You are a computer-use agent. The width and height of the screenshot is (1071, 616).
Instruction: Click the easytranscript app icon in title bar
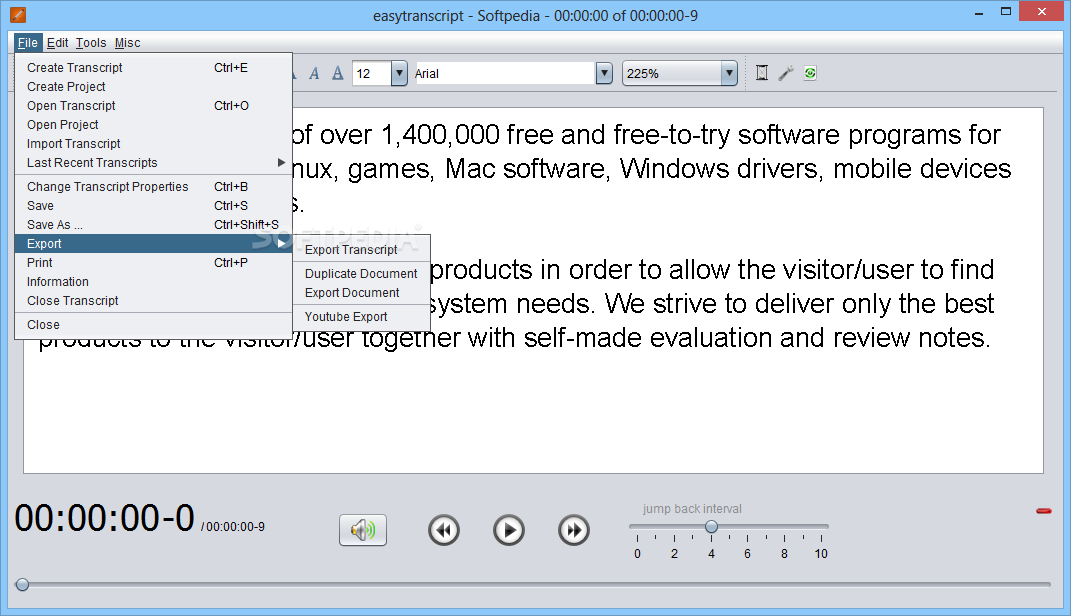(18, 14)
